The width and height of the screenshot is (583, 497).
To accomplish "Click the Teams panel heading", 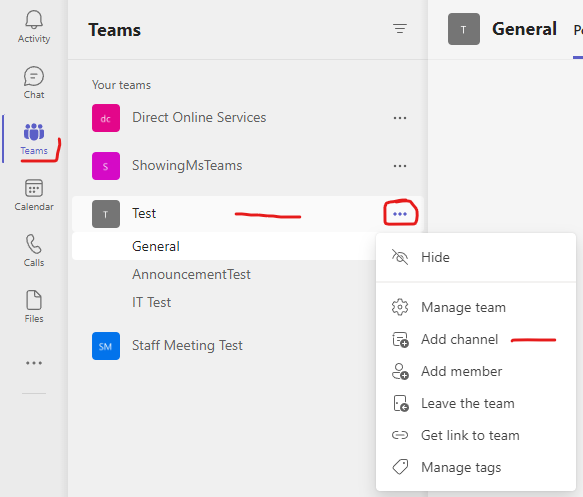I will pyautogui.click(x=115, y=30).
